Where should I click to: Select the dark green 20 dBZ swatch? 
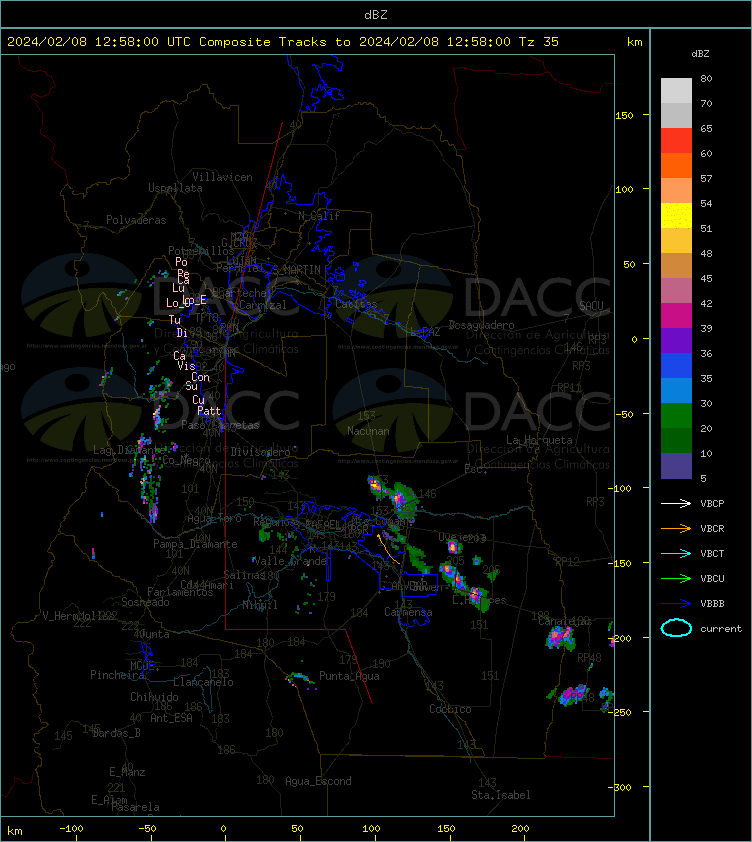676,440
